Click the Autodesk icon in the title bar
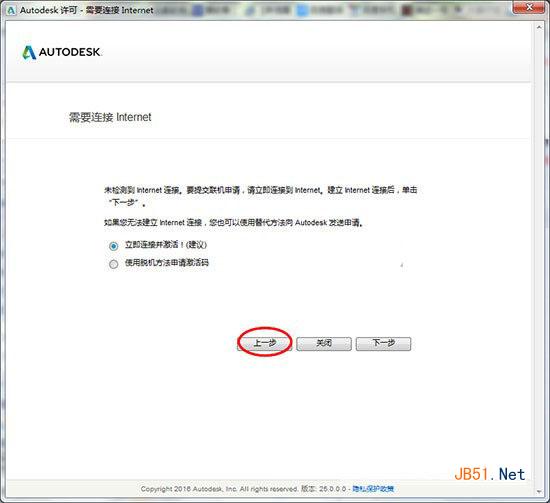The image size is (550, 503). 11,10
